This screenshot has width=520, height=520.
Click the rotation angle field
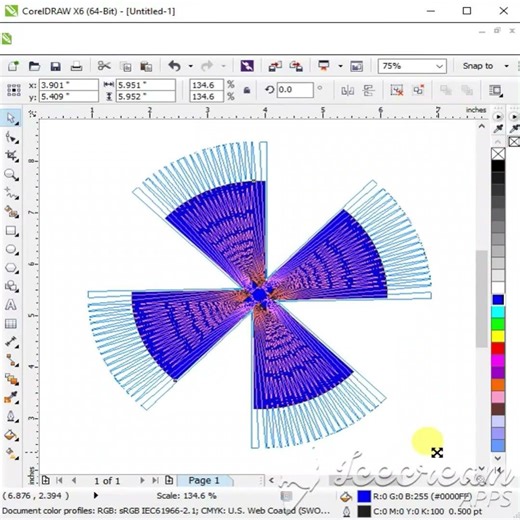295,90
